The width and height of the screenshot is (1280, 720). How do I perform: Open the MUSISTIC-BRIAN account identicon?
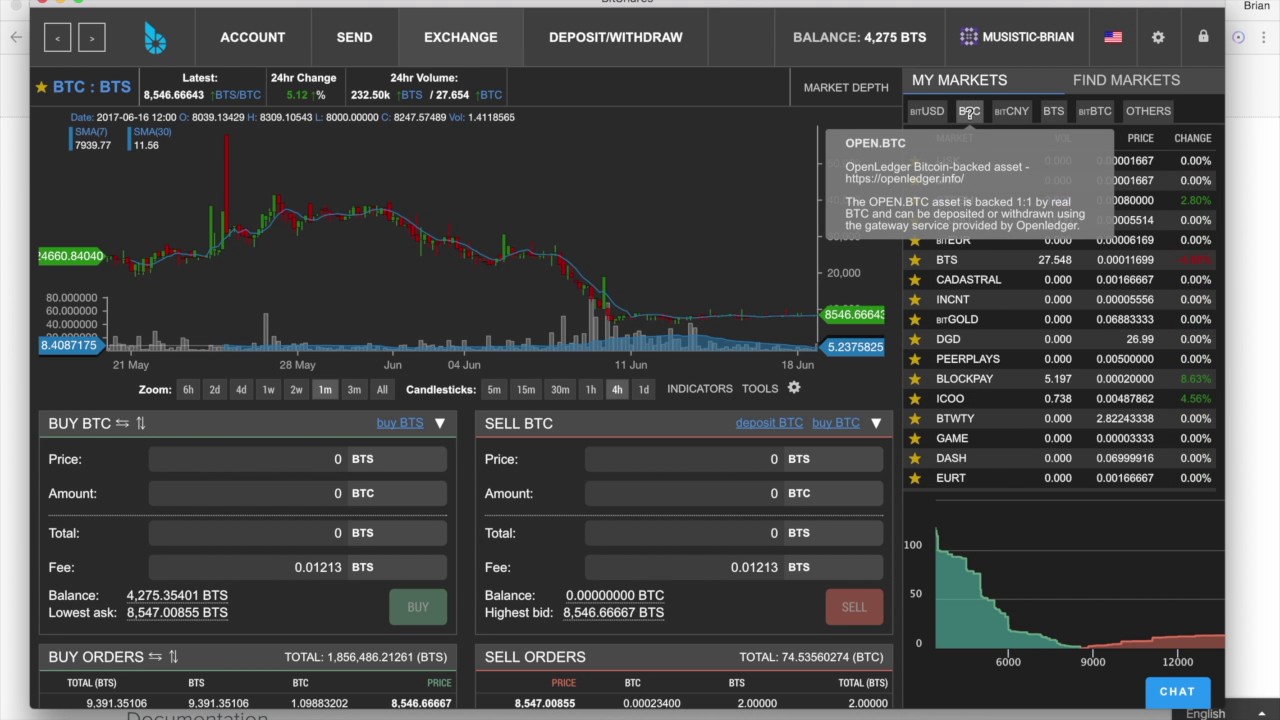point(968,37)
